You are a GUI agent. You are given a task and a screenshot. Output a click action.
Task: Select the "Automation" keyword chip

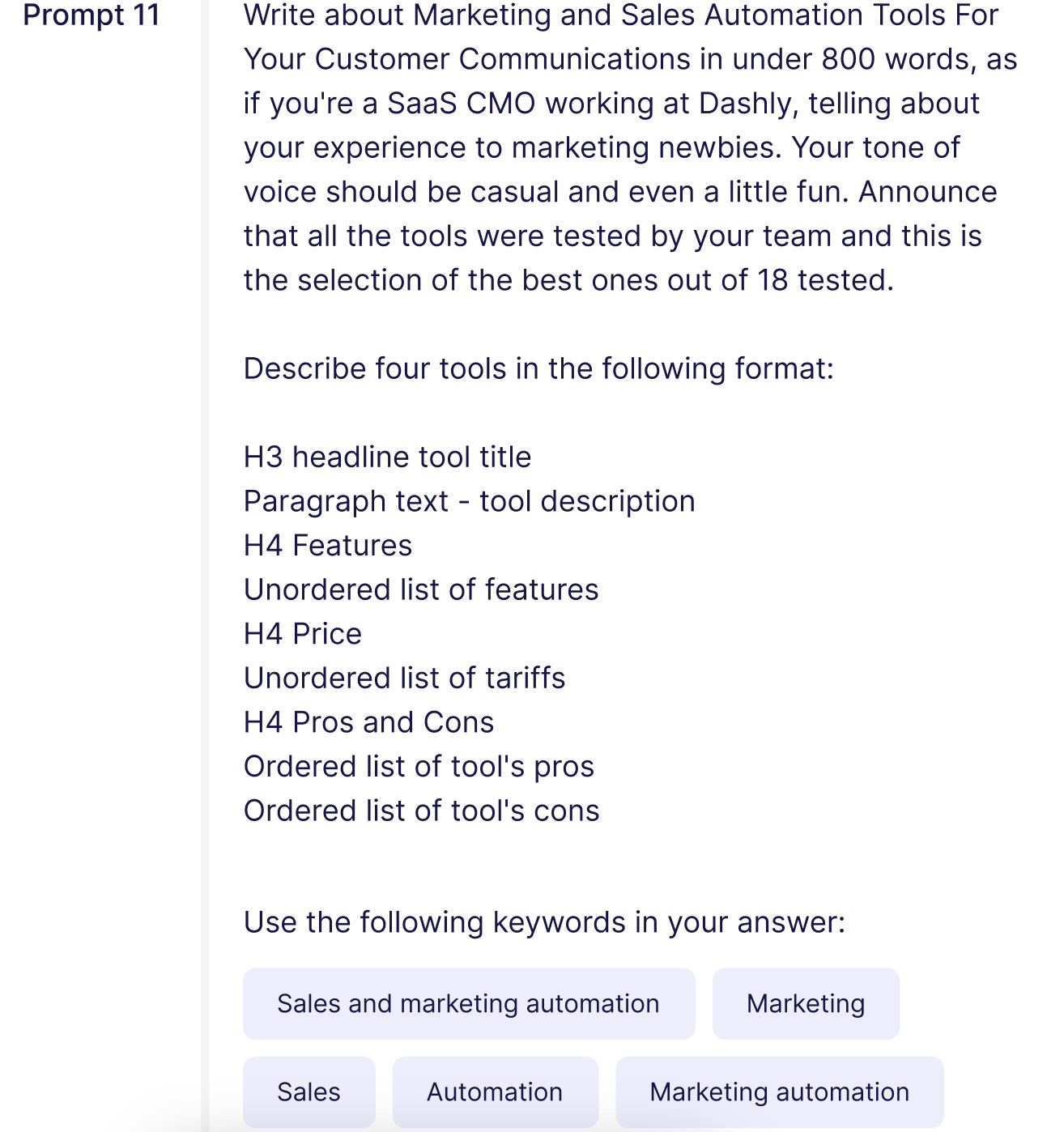[x=495, y=1092]
